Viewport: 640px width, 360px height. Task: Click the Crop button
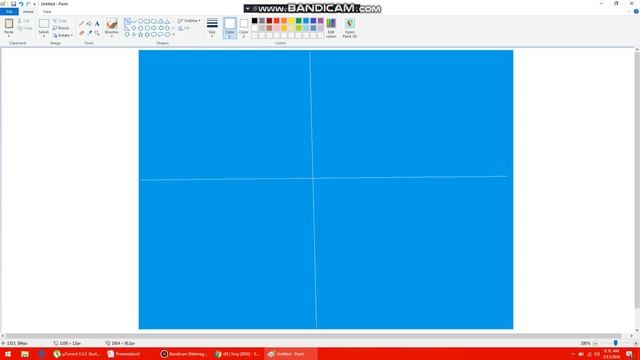pyautogui.click(x=60, y=21)
